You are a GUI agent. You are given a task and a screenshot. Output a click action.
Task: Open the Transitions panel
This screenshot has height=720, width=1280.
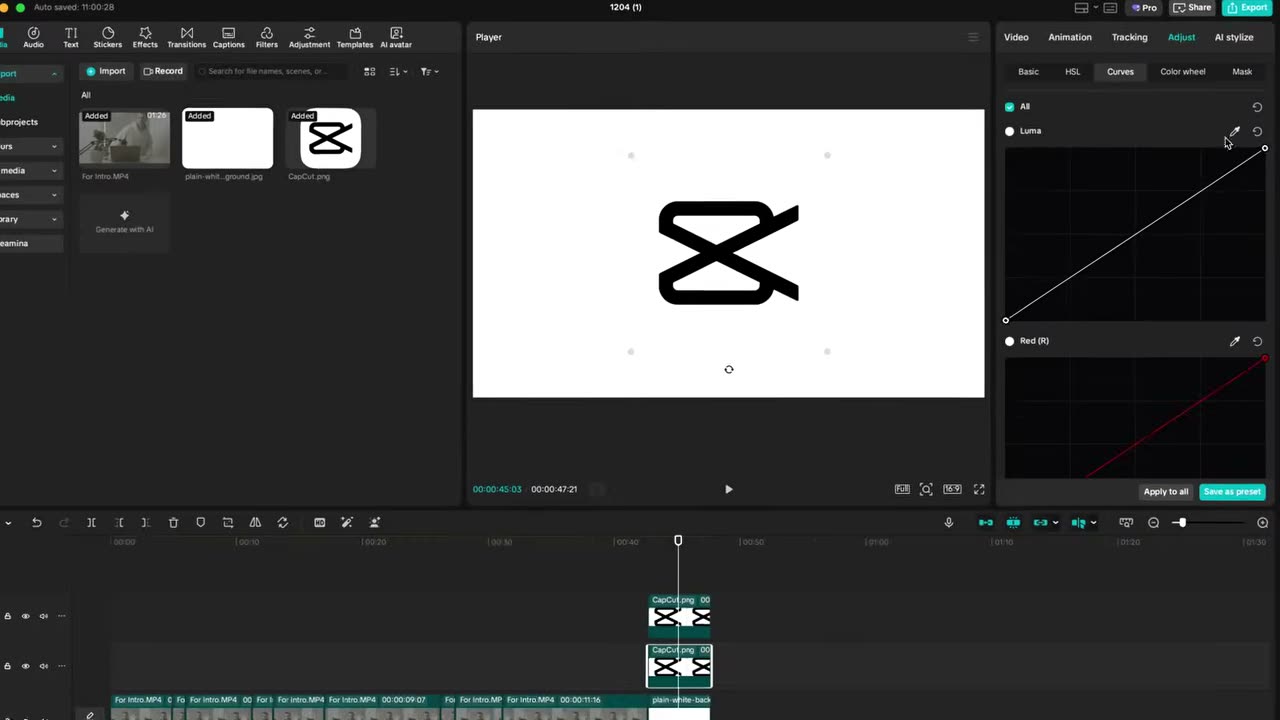187,38
